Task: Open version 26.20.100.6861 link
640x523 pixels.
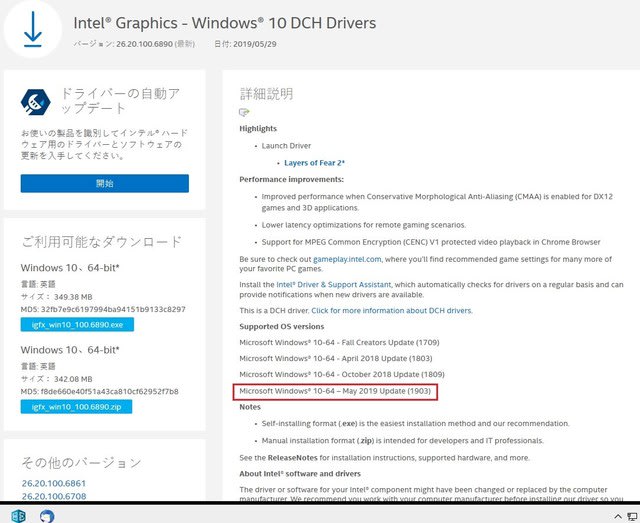Action: (x=54, y=483)
